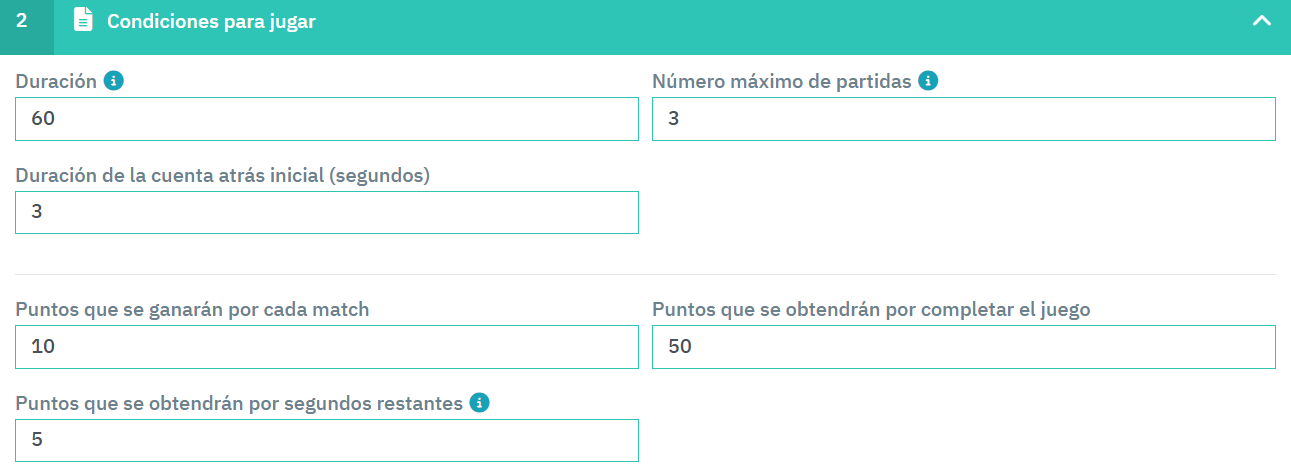Click the horizontal divider between field groups
1291x473 pixels.
coord(645,274)
